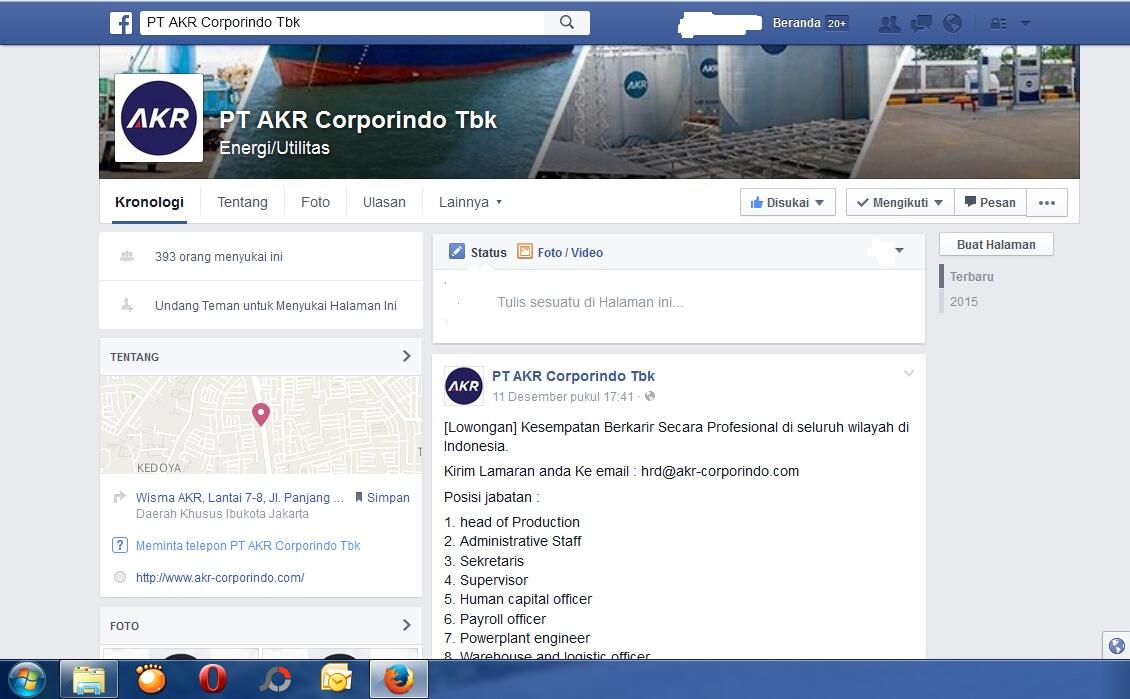Expand the FOTO section chevron

(x=406, y=625)
